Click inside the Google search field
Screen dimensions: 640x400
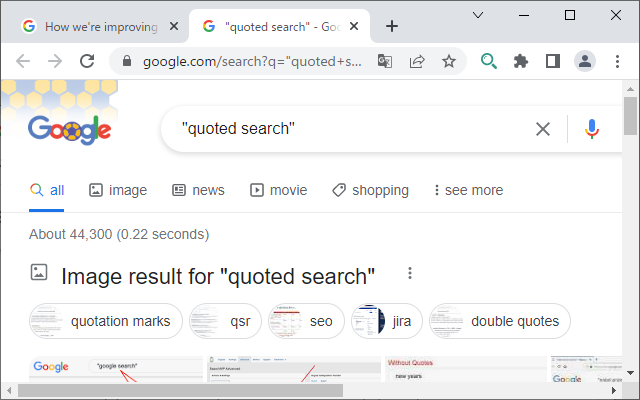coord(350,128)
